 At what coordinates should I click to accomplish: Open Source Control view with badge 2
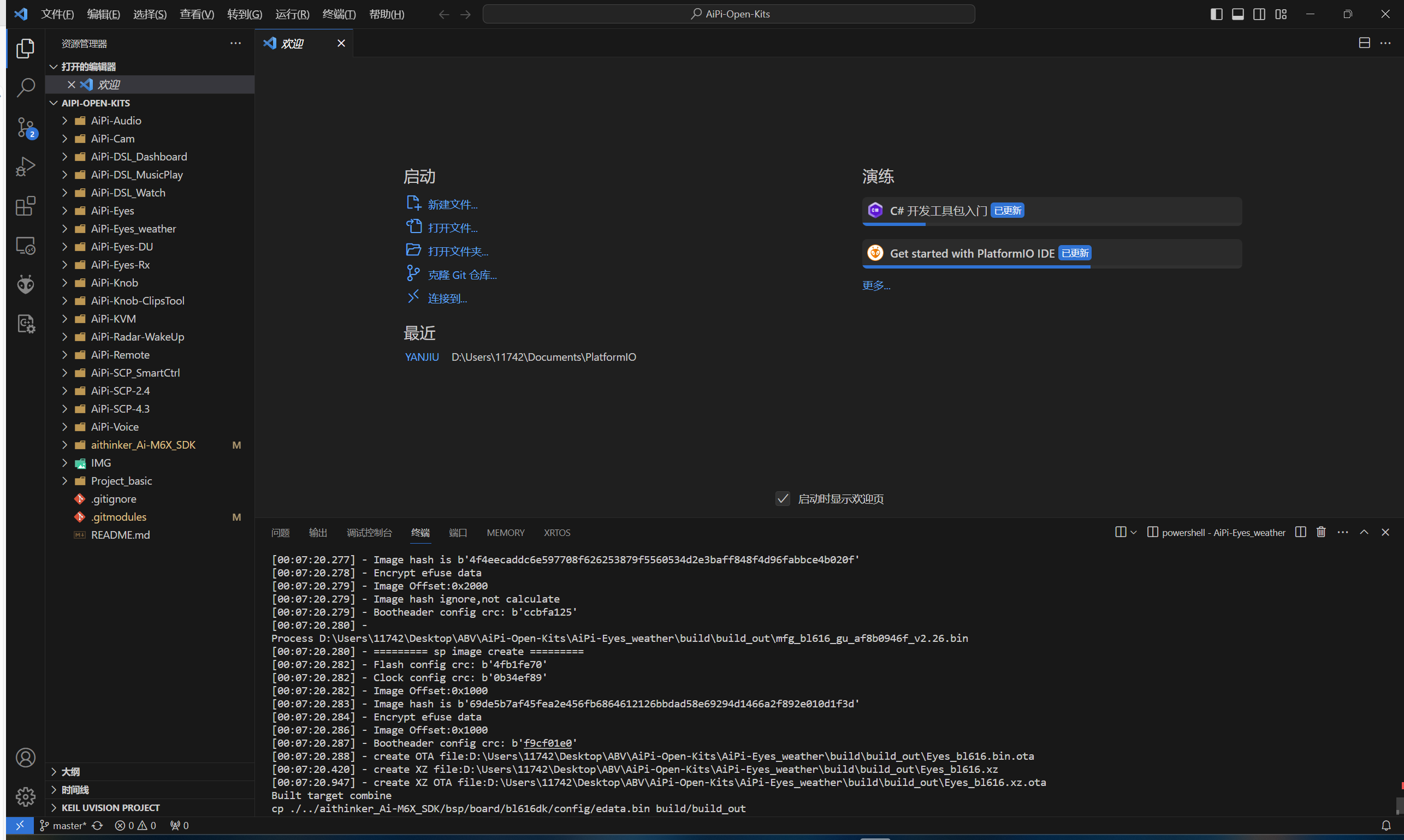click(26, 127)
